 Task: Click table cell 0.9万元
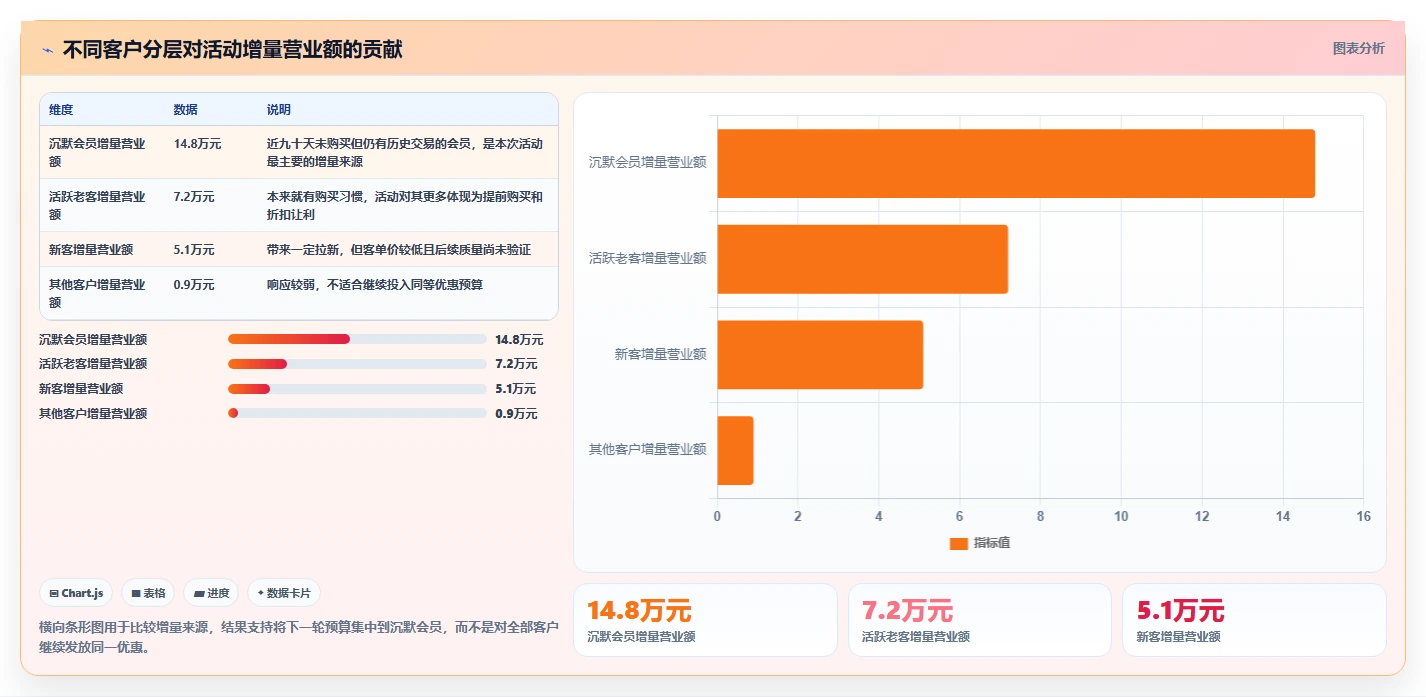point(194,285)
